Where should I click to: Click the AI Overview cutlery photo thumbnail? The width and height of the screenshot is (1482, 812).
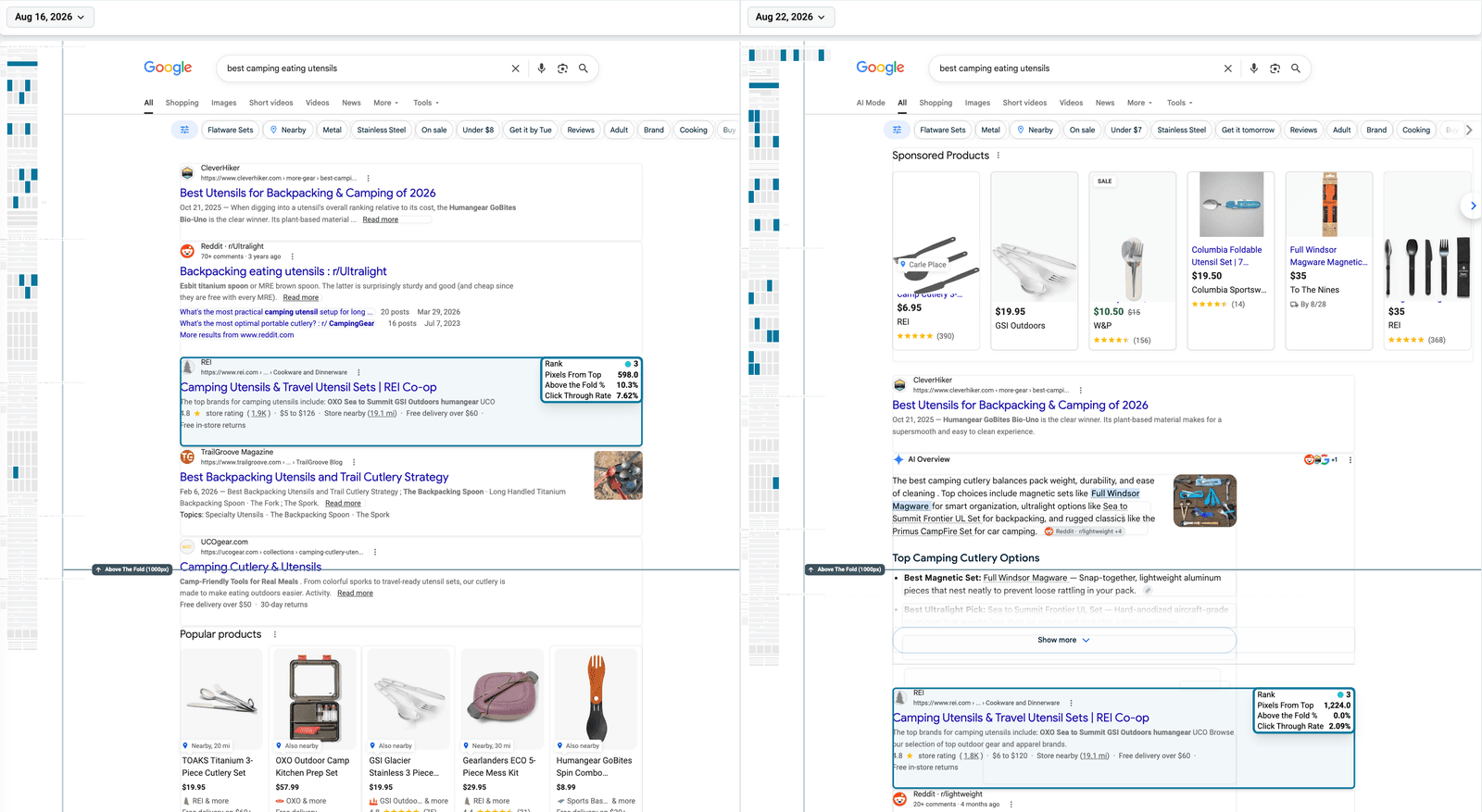click(x=1205, y=501)
